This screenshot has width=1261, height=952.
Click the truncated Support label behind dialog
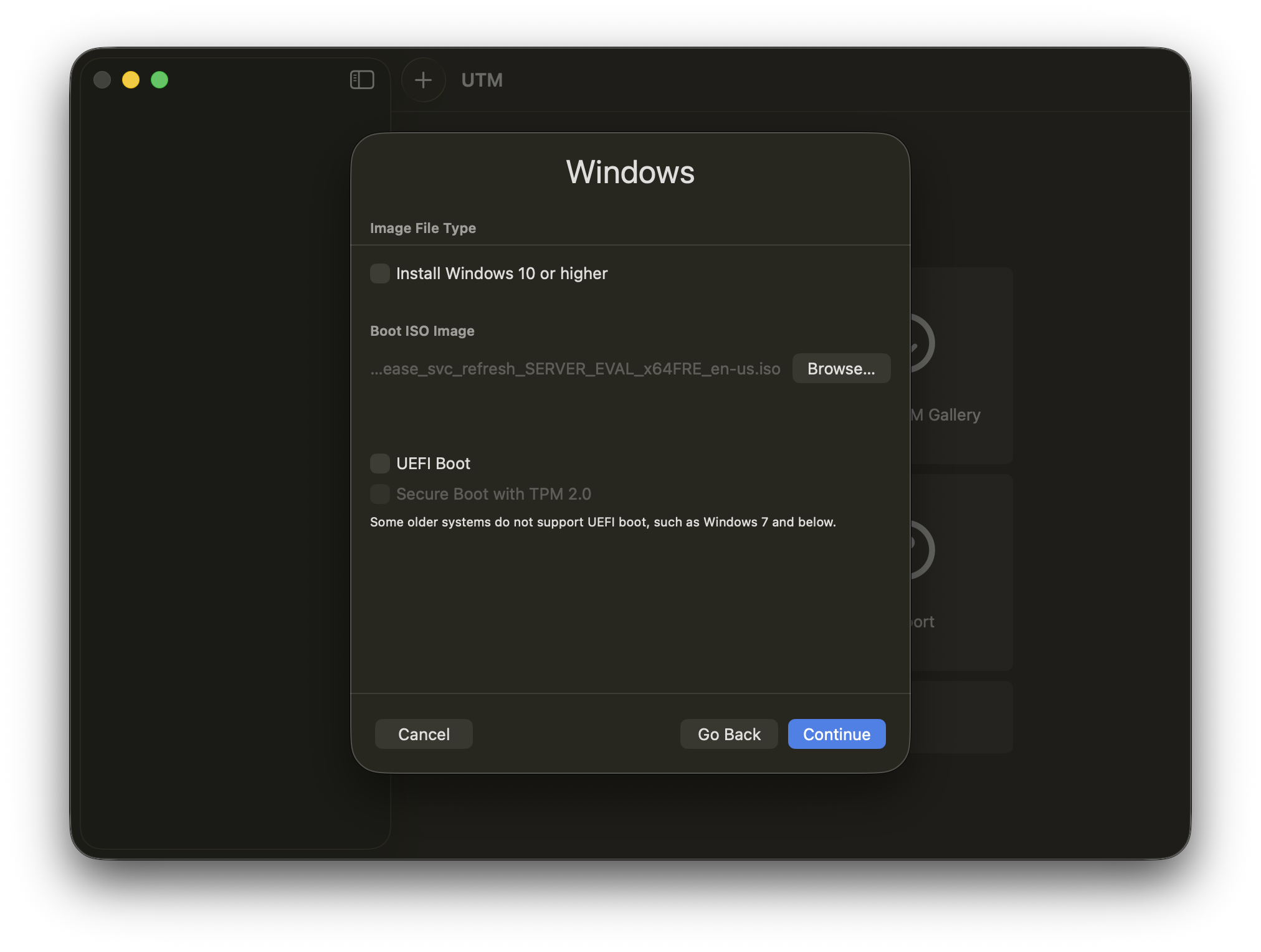pyautogui.click(x=923, y=622)
